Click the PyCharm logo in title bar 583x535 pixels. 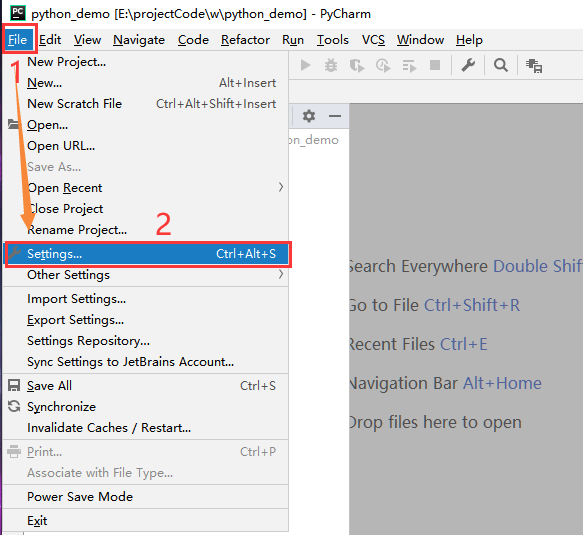point(17,13)
